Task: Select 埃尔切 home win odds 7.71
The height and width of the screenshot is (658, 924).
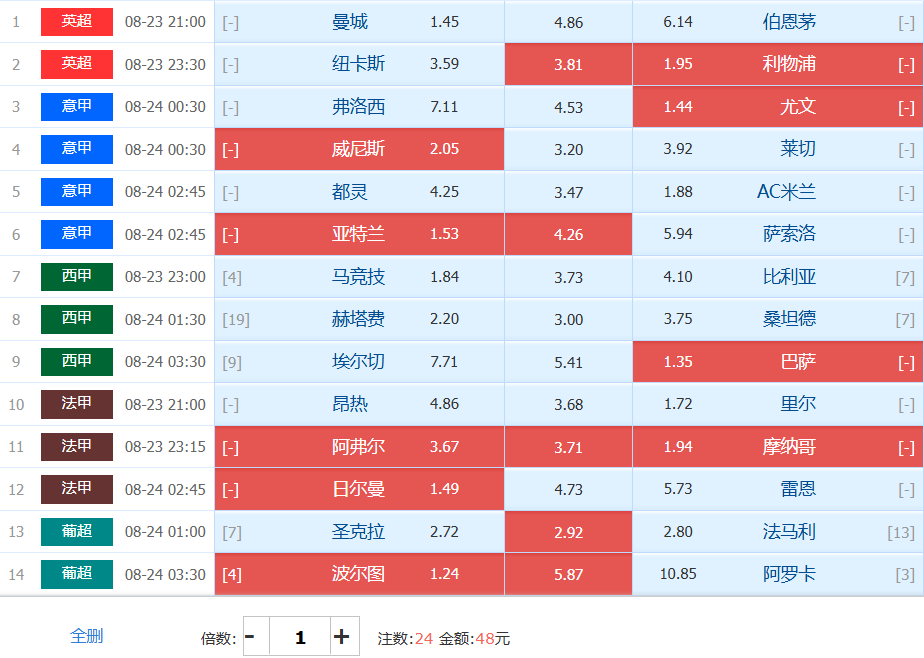Action: pyautogui.click(x=359, y=362)
